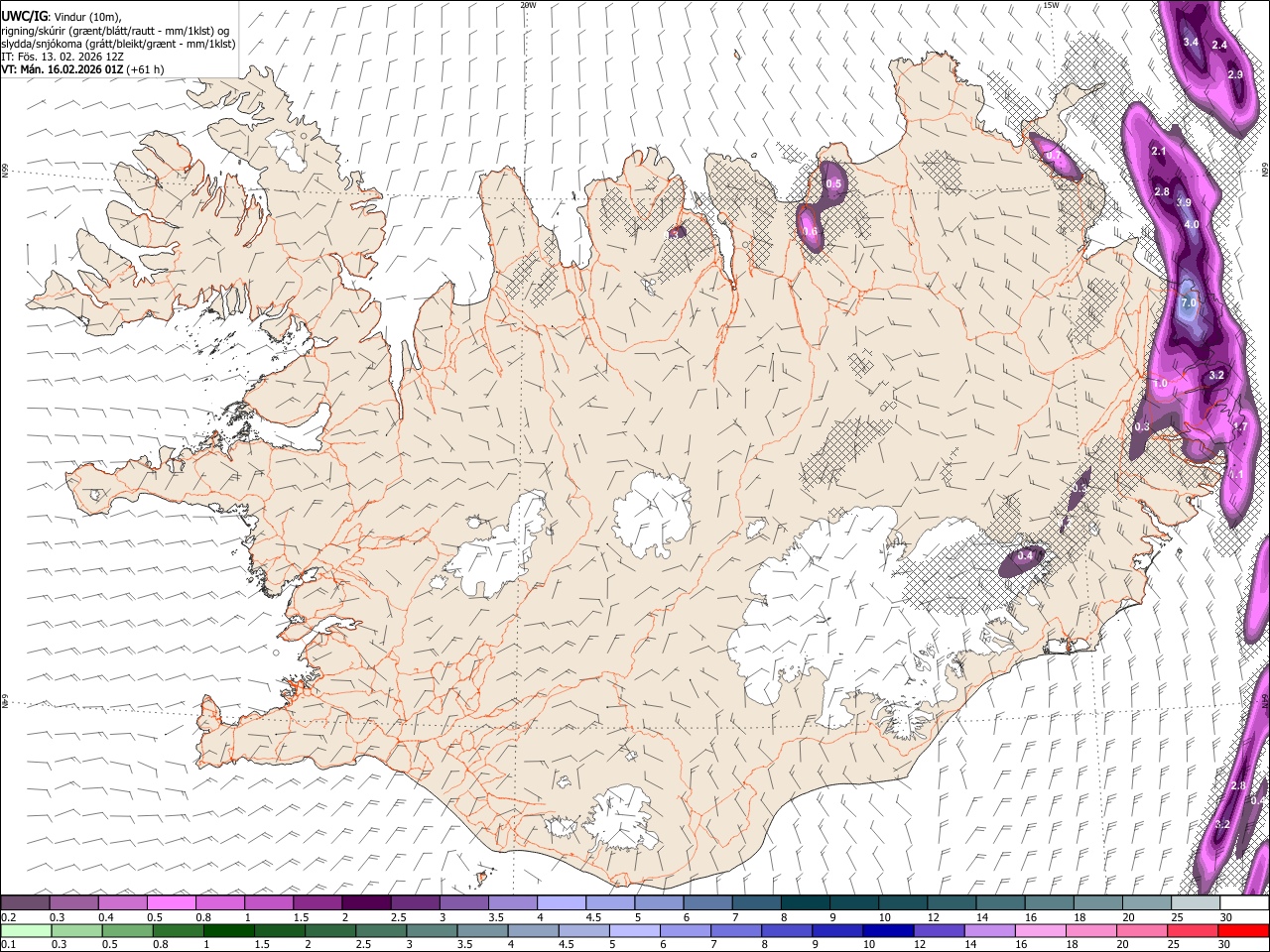Click the label 30 ending the purple legend row
Image resolution: width=1270 pixels, height=952 pixels.
pyautogui.click(x=1226, y=917)
